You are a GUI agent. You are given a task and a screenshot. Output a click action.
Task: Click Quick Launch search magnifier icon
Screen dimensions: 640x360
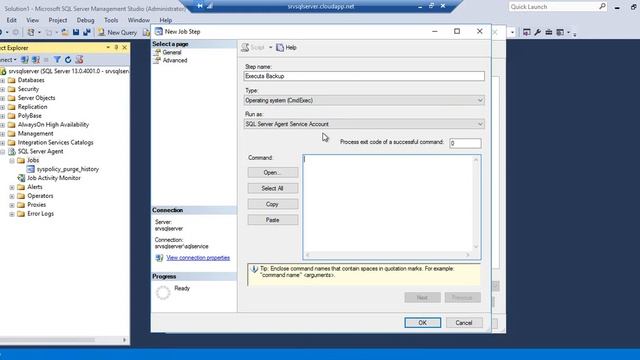click(602, 7)
